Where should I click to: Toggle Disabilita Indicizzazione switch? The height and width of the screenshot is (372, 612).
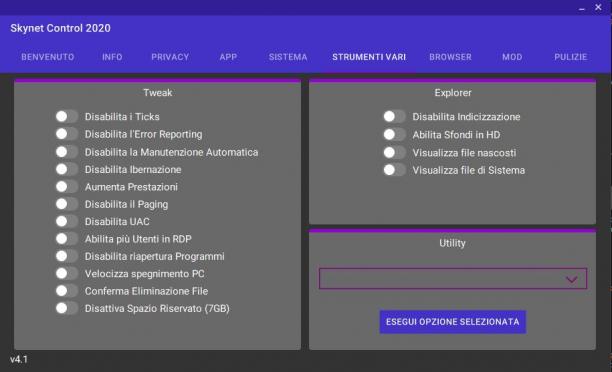(394, 116)
